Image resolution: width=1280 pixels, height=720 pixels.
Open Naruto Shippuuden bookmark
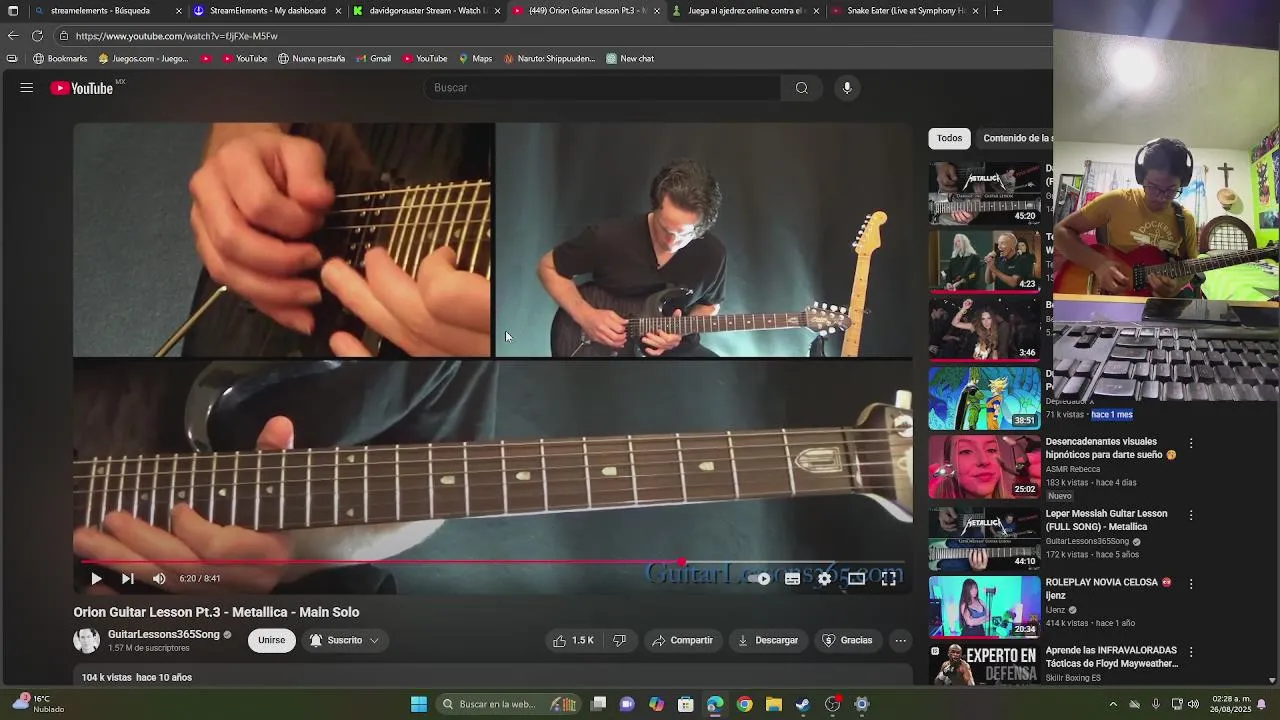(549, 59)
